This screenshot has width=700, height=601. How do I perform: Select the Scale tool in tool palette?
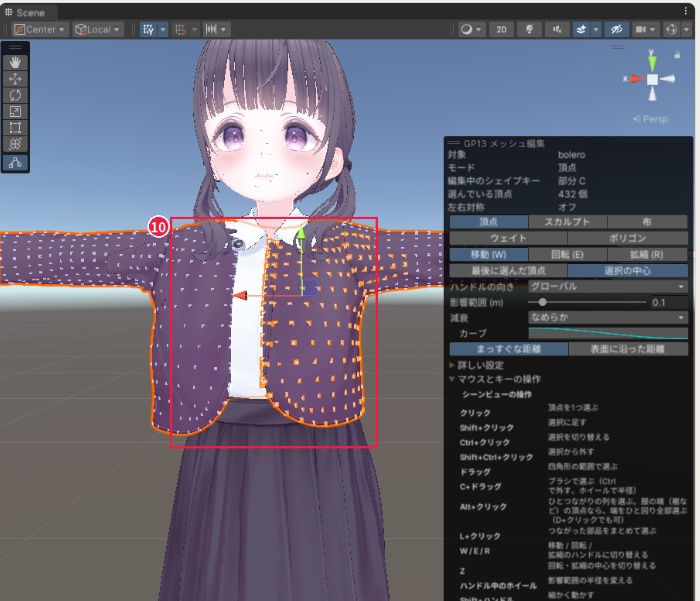coord(15,112)
